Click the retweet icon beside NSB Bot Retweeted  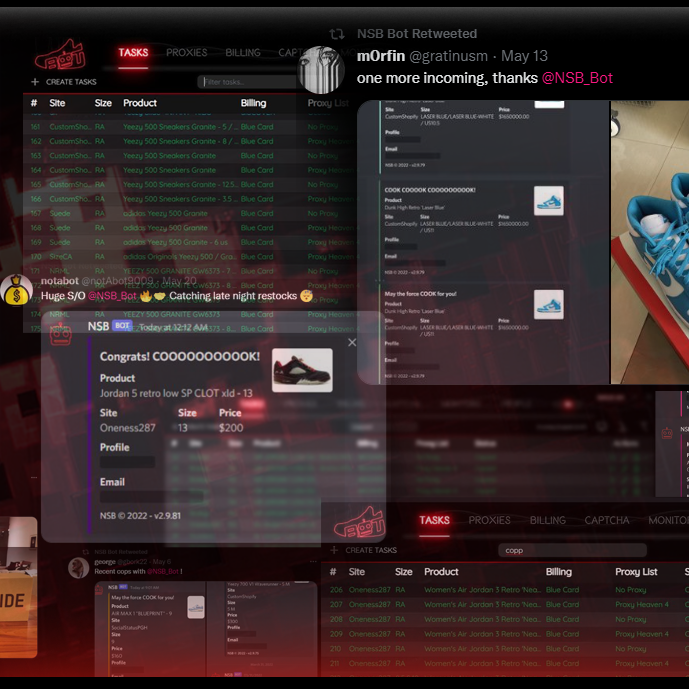click(337, 34)
